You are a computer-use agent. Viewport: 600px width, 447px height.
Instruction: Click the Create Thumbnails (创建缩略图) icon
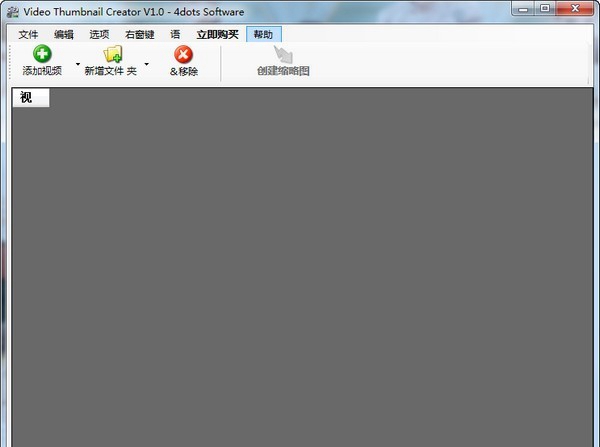(283, 54)
